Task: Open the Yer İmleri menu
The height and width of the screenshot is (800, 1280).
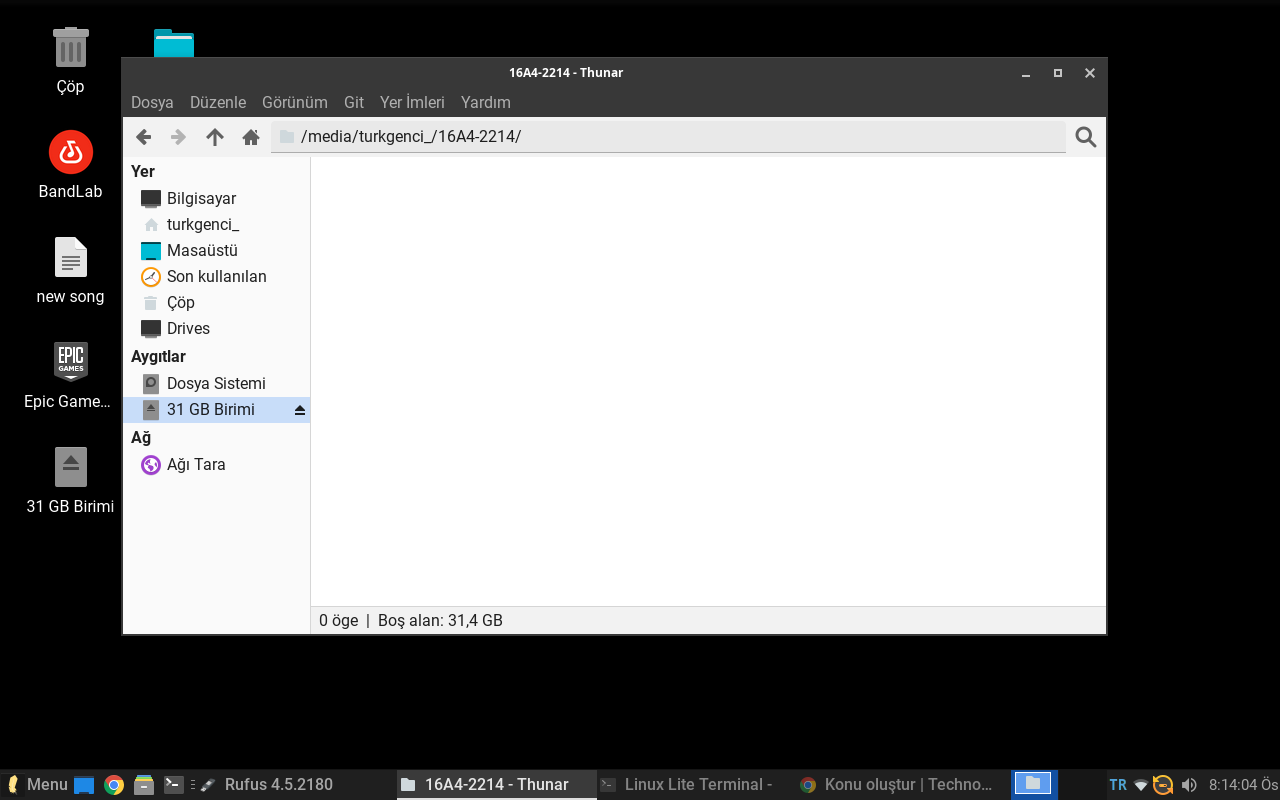Action: (x=412, y=102)
